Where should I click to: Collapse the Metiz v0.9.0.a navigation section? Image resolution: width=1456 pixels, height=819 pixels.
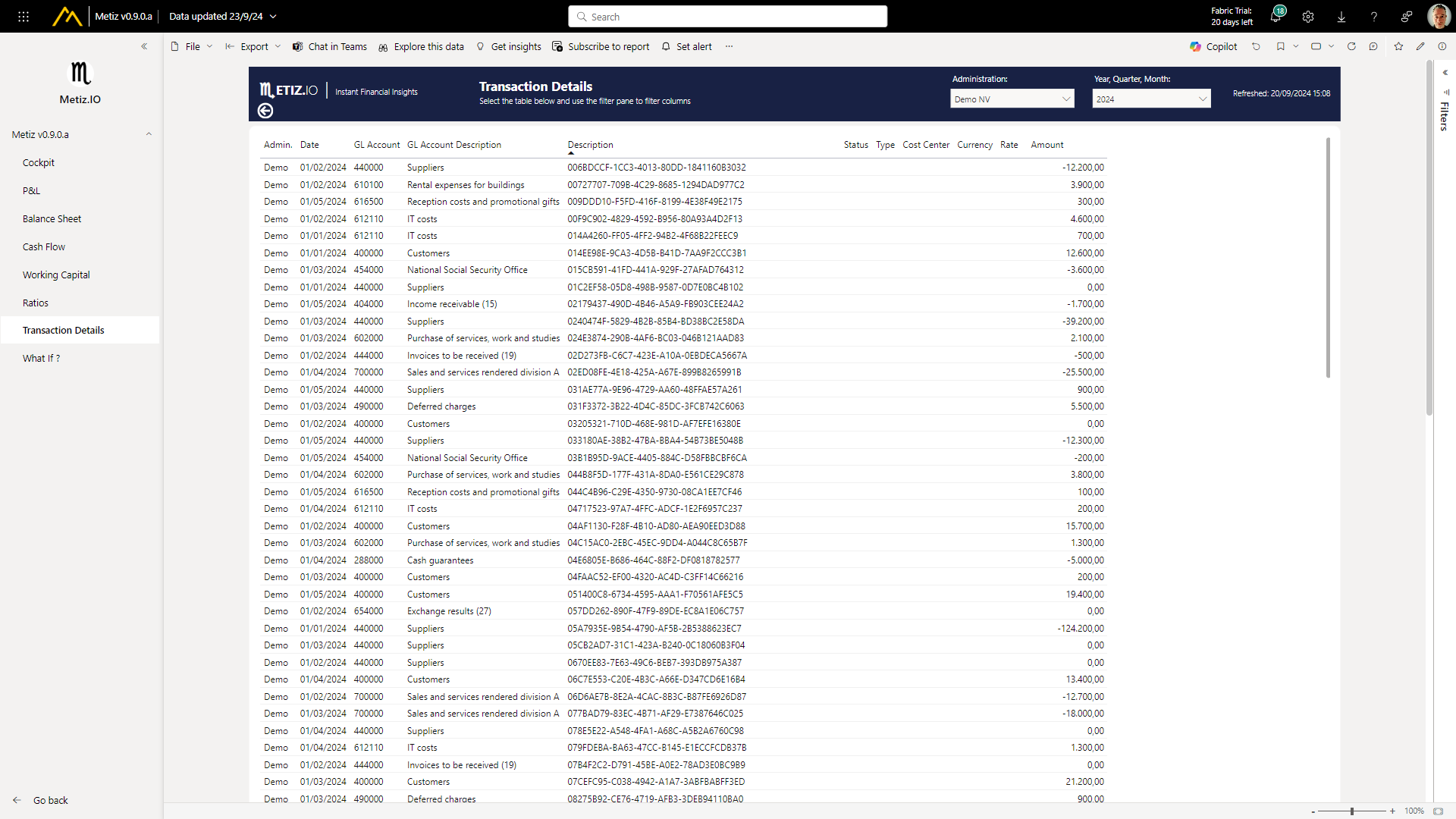(x=149, y=134)
